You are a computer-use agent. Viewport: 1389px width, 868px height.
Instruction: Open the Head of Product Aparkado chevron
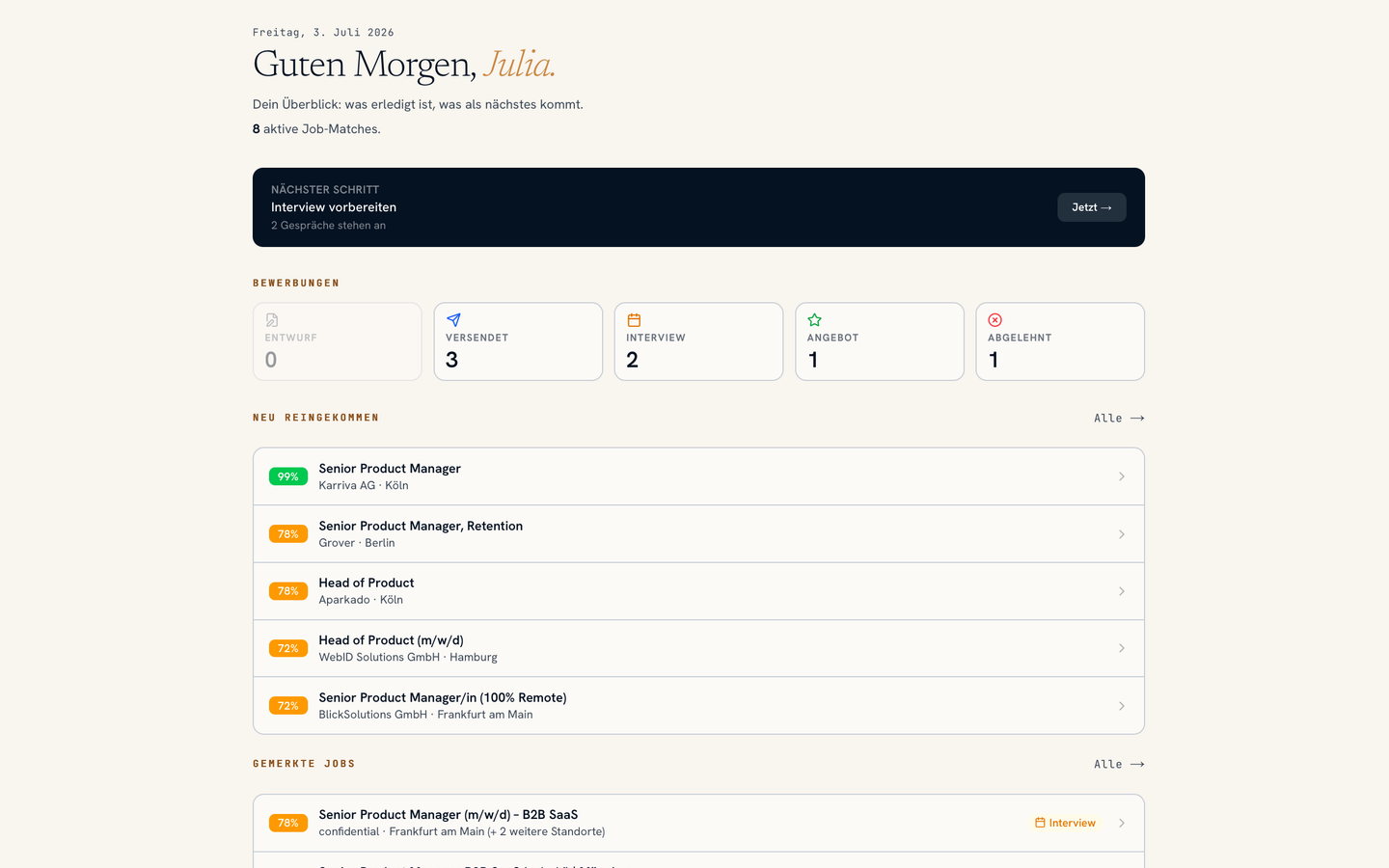pyautogui.click(x=1121, y=591)
